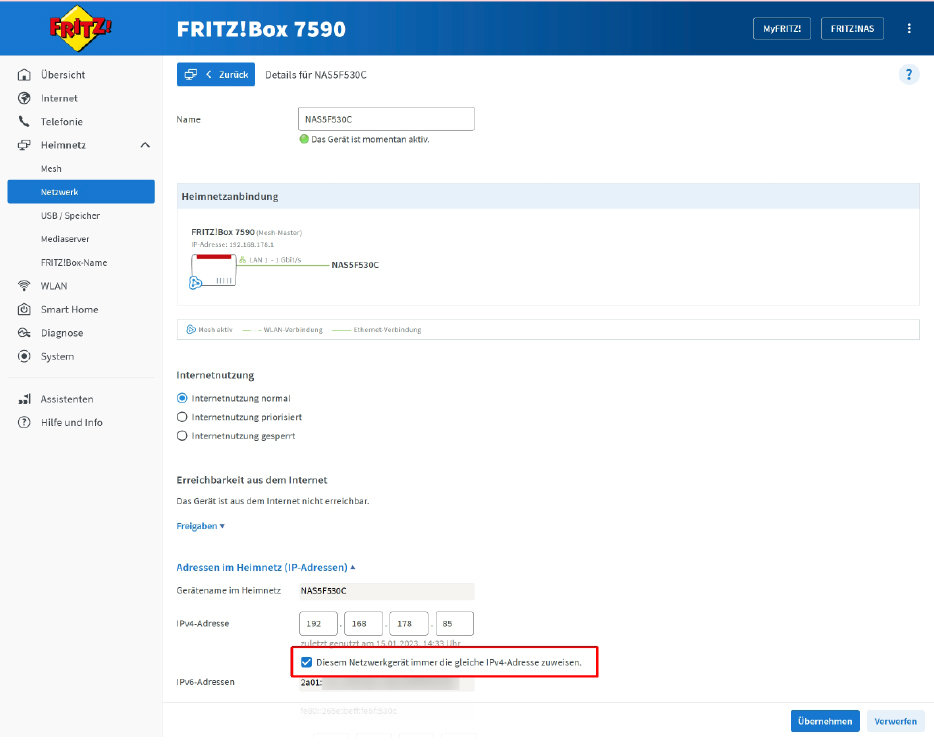Open Mediaserver submenu item
934x747 pixels.
coord(65,239)
